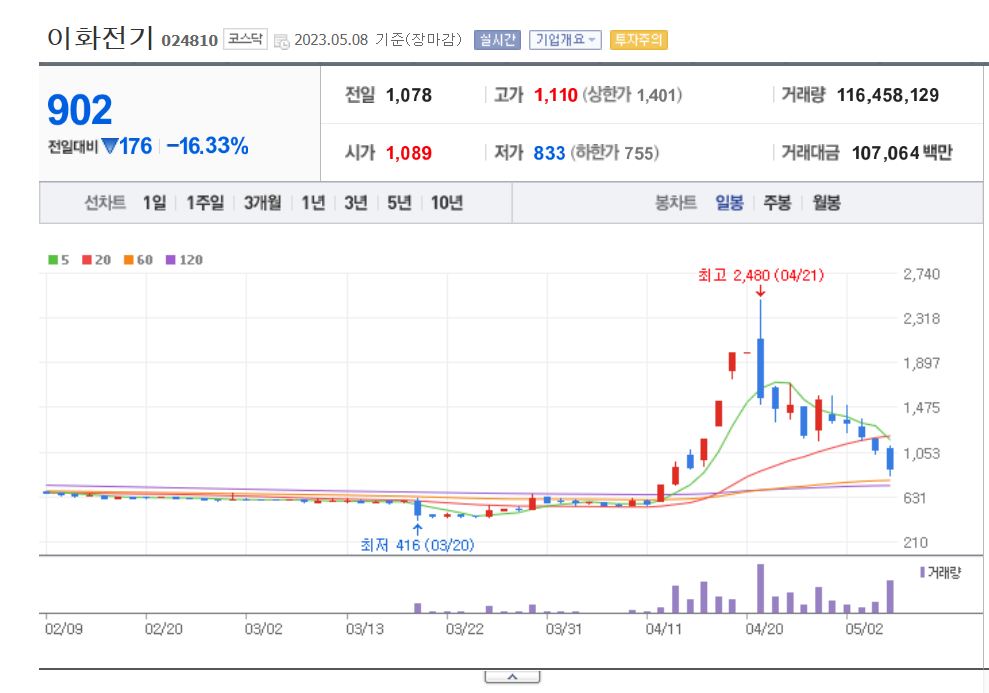
Task: Click the 2,740 price axis label
Action: pos(922,274)
